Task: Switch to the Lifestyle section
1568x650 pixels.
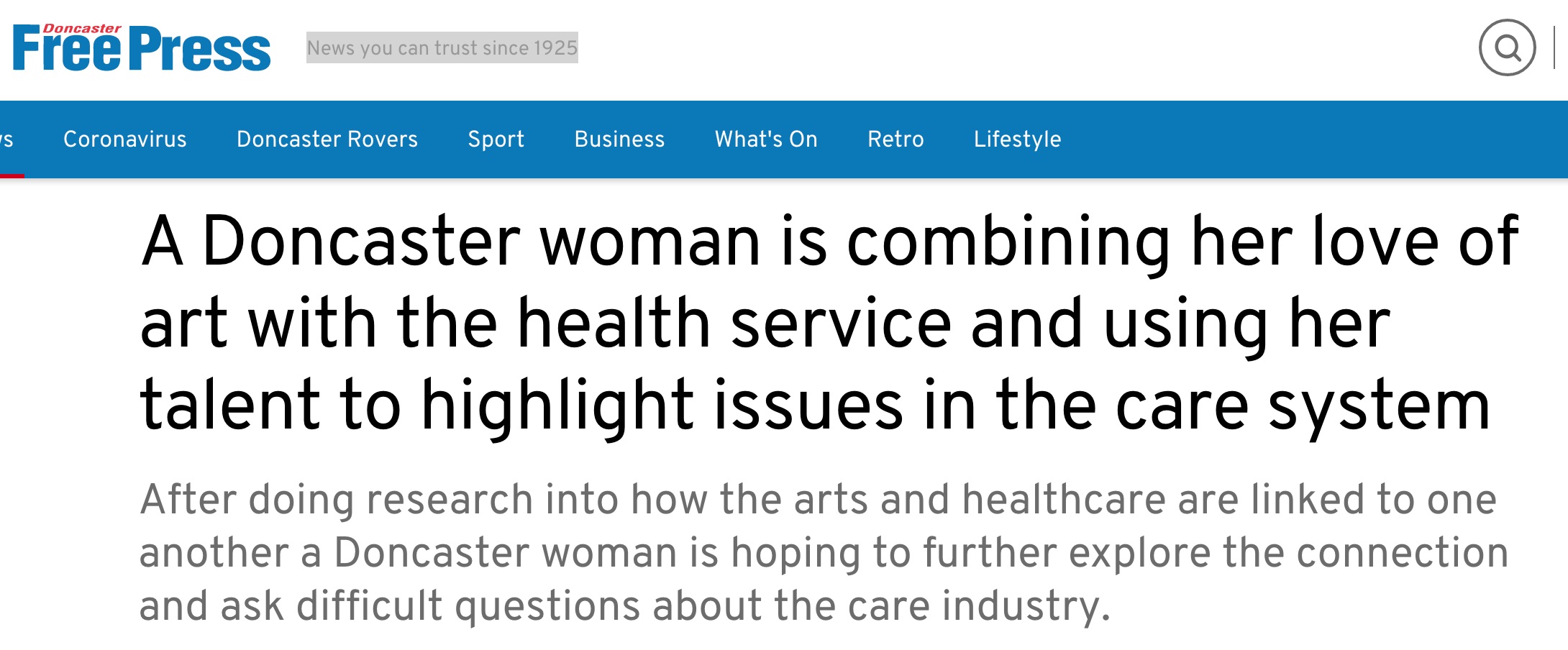Action: 1017,139
